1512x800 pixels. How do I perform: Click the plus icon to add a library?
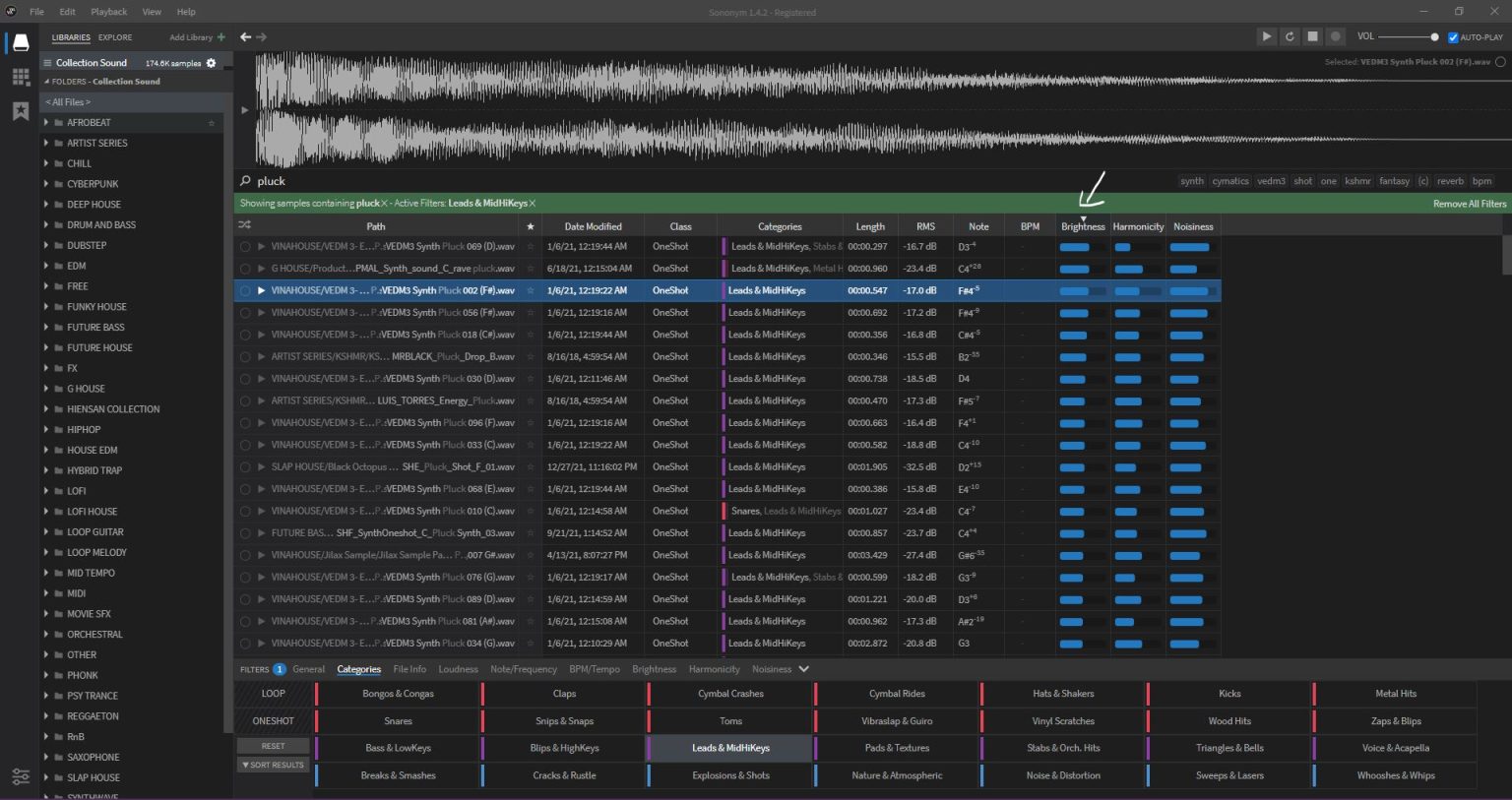click(220, 37)
